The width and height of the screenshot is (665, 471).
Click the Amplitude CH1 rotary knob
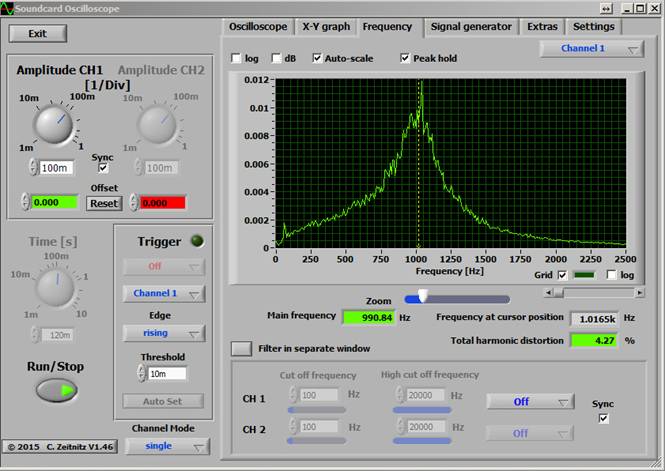pos(50,124)
